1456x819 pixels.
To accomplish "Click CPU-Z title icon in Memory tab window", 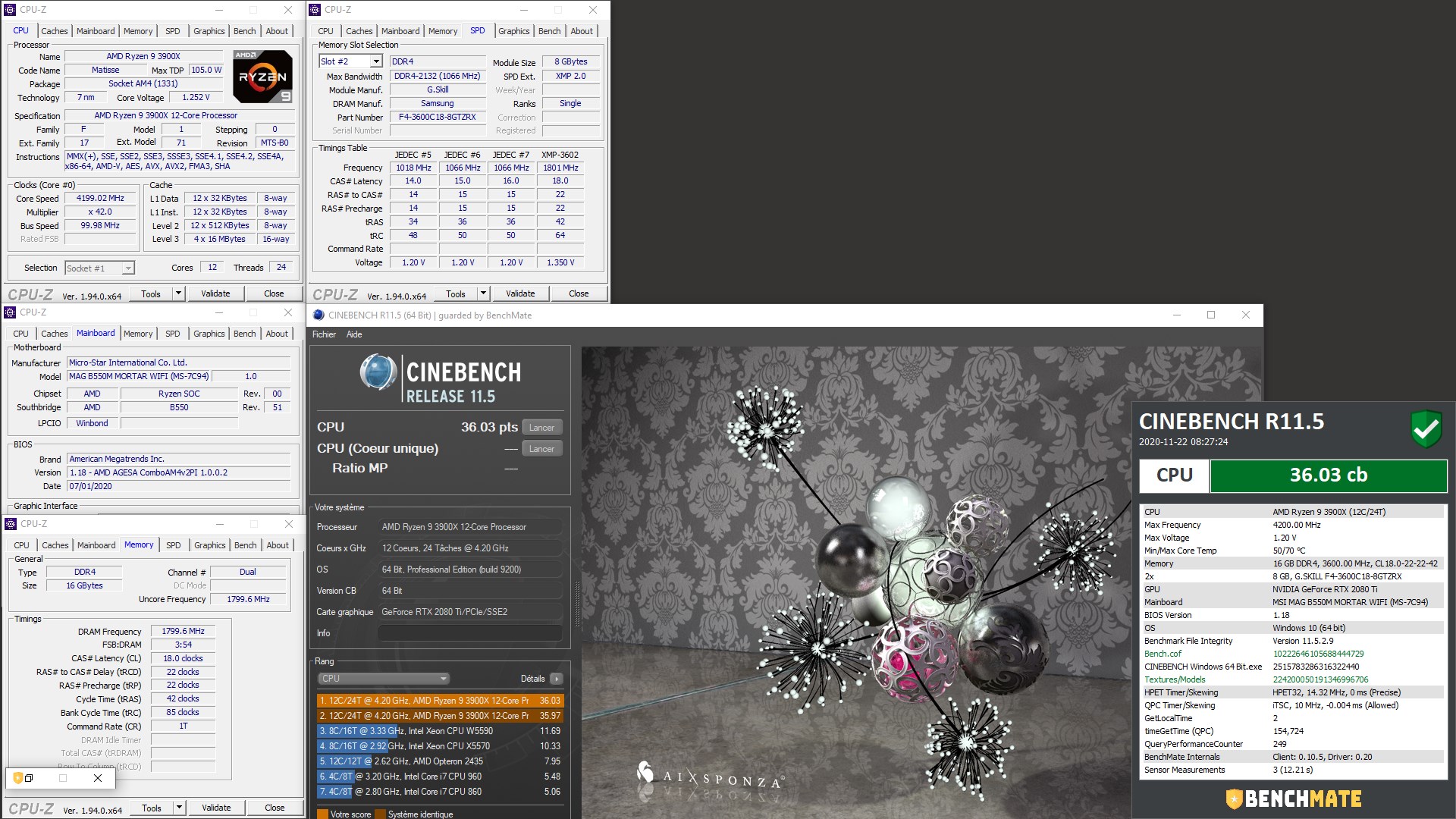I will (x=11, y=524).
